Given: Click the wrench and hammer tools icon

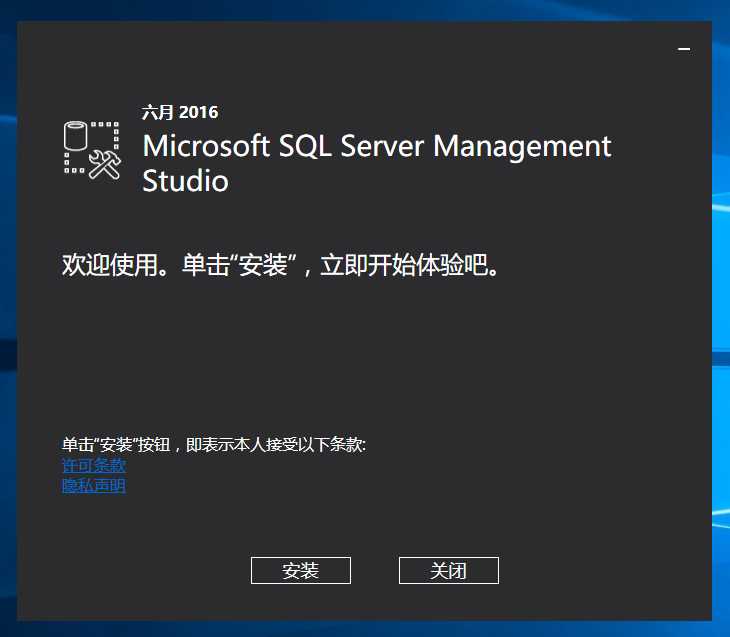Looking at the screenshot, I should click(104, 164).
